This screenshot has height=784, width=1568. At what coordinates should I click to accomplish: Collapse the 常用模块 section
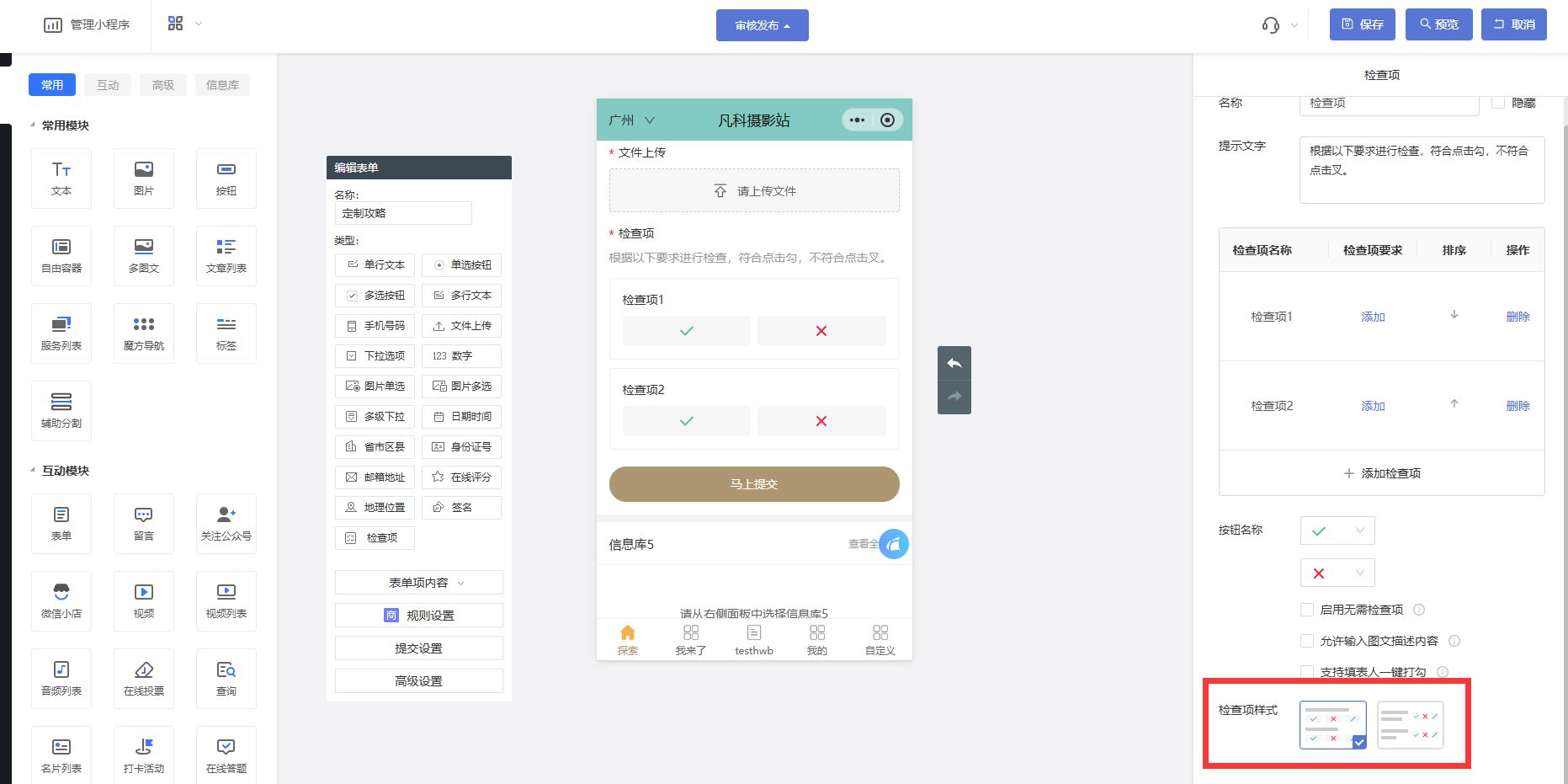[x=33, y=125]
